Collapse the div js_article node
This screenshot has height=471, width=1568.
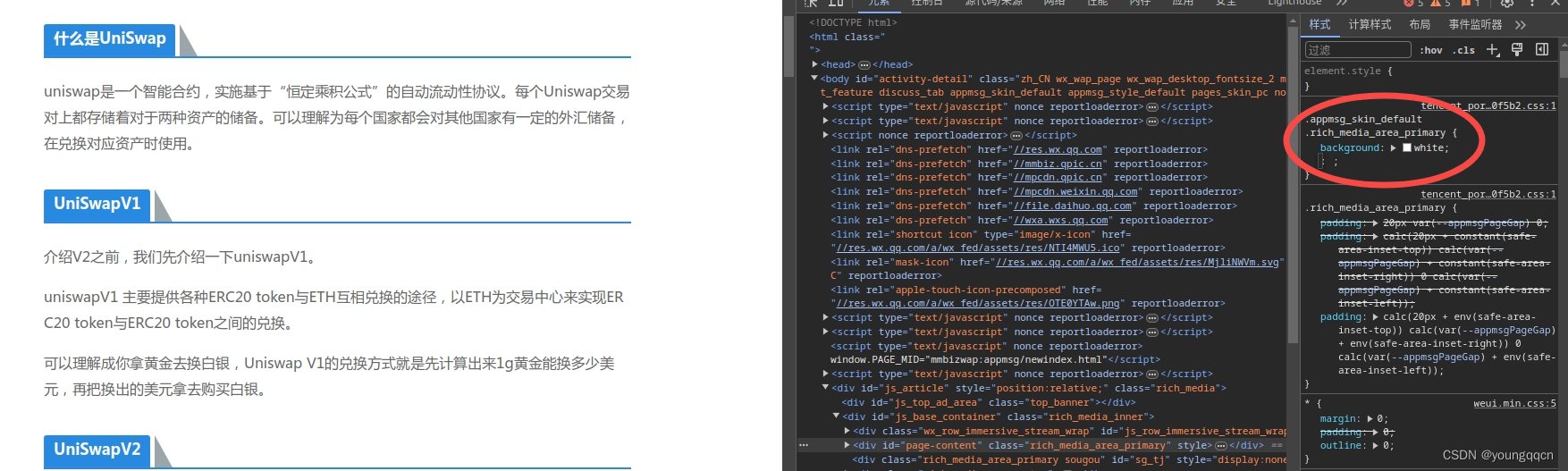point(825,388)
